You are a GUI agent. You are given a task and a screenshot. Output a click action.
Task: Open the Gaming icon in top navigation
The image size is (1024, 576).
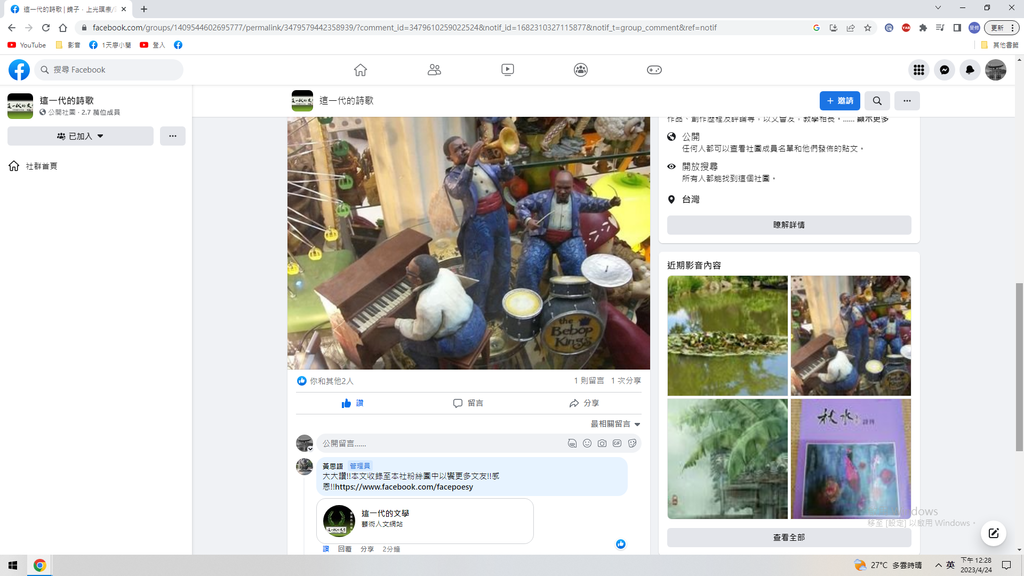tap(654, 70)
